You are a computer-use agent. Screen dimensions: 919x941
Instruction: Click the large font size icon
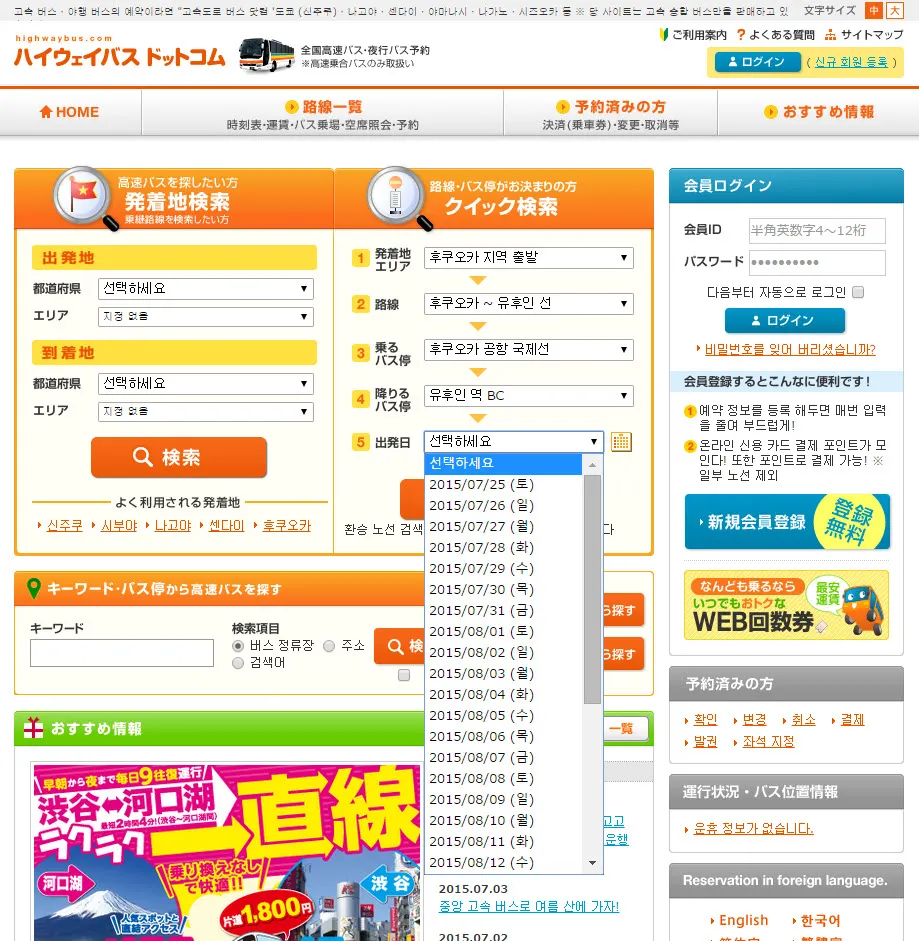[x=894, y=11]
